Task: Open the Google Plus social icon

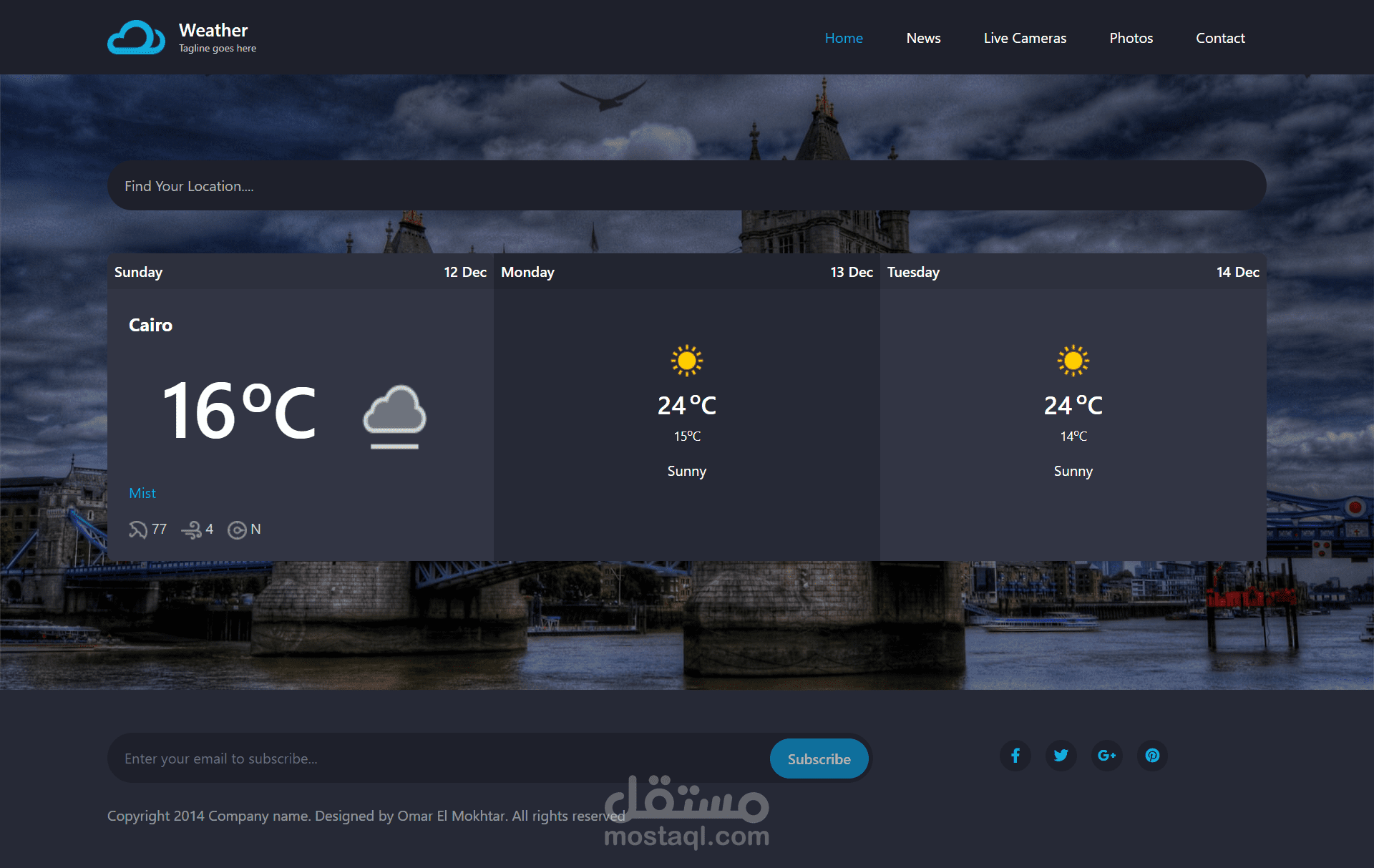Action: click(x=1106, y=756)
